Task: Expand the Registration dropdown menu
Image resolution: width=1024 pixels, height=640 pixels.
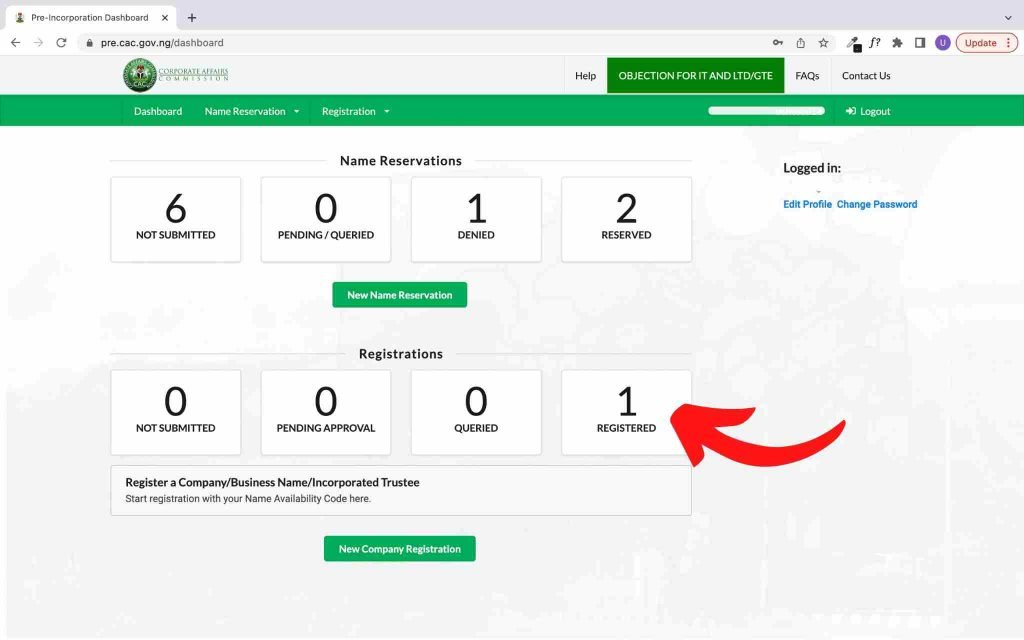Action: point(355,111)
